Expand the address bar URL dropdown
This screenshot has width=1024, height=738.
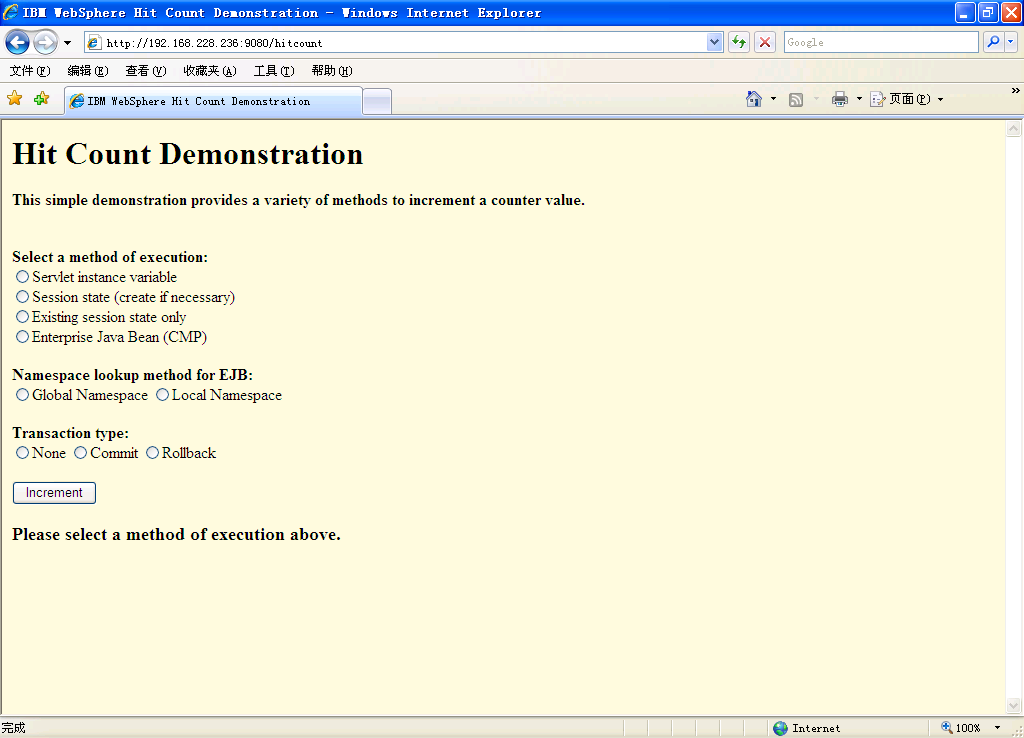(x=714, y=42)
